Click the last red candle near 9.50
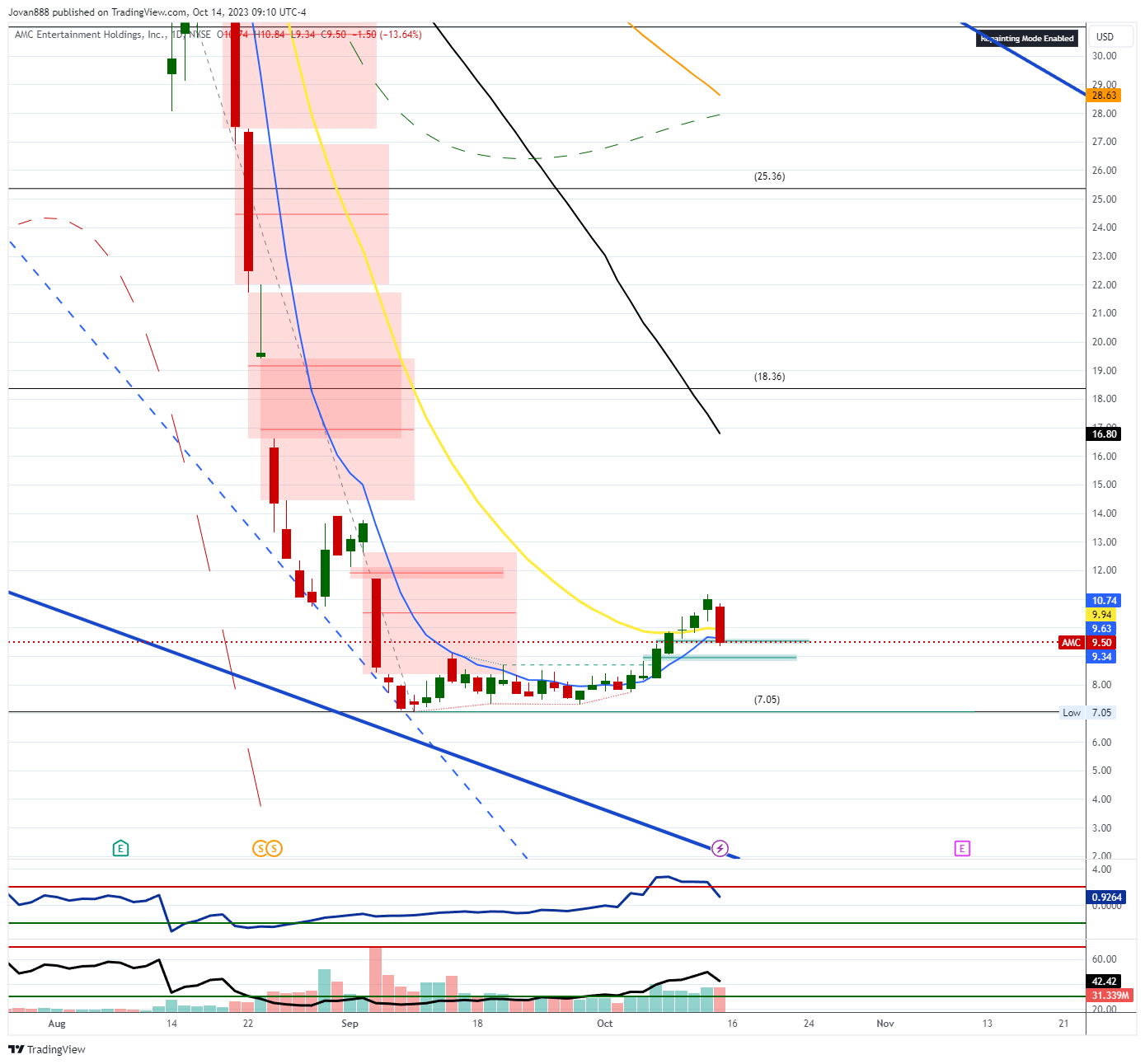 720,624
